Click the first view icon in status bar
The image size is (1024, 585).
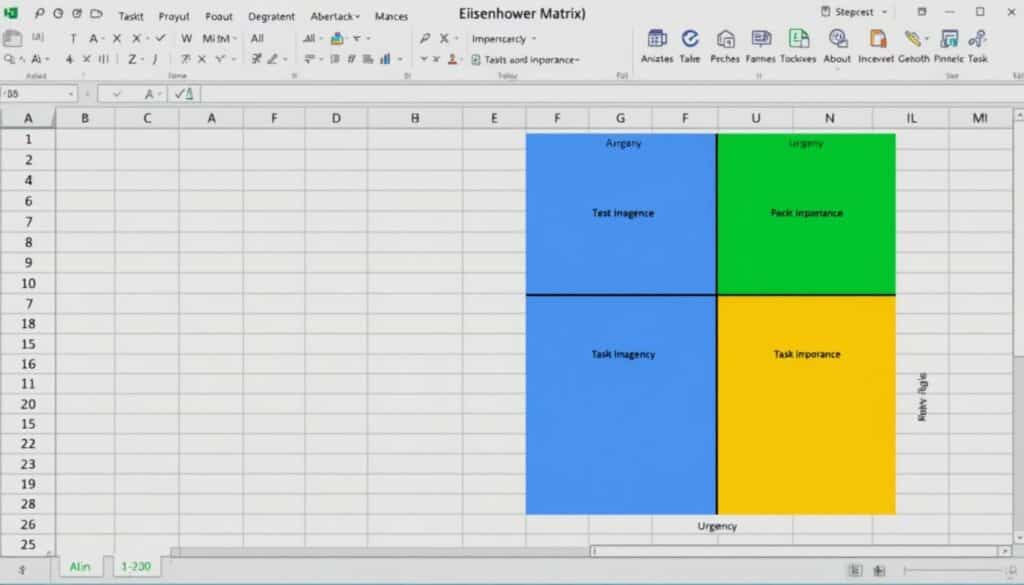pyautogui.click(x=856, y=570)
